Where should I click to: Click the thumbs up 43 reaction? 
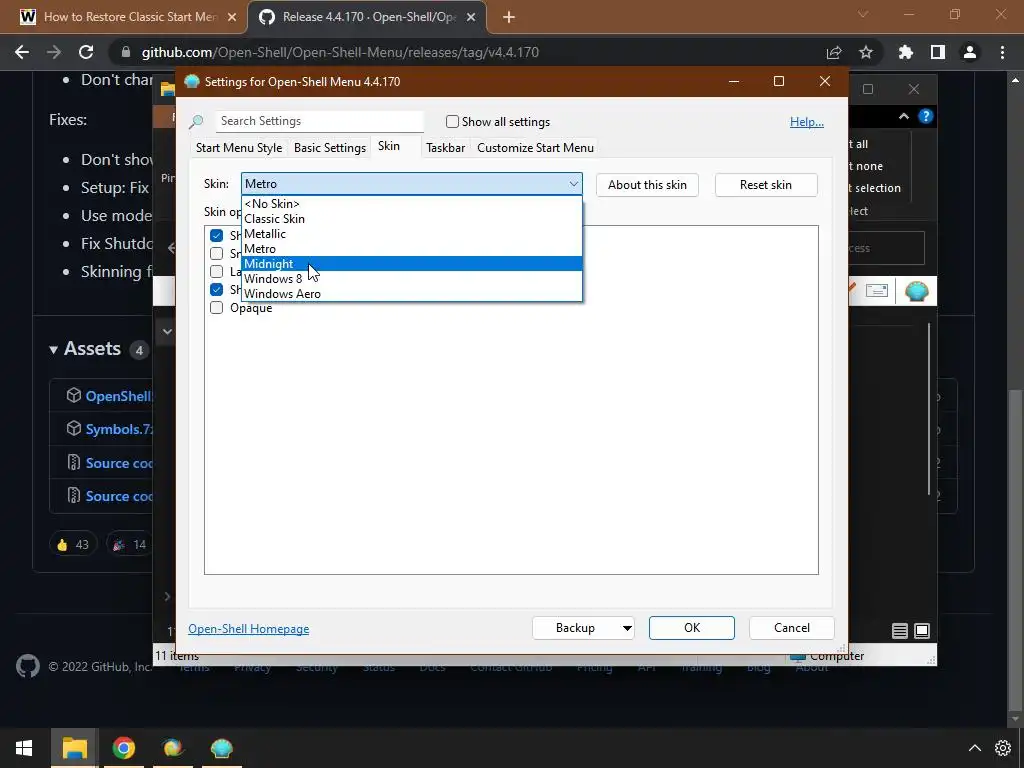(72, 545)
